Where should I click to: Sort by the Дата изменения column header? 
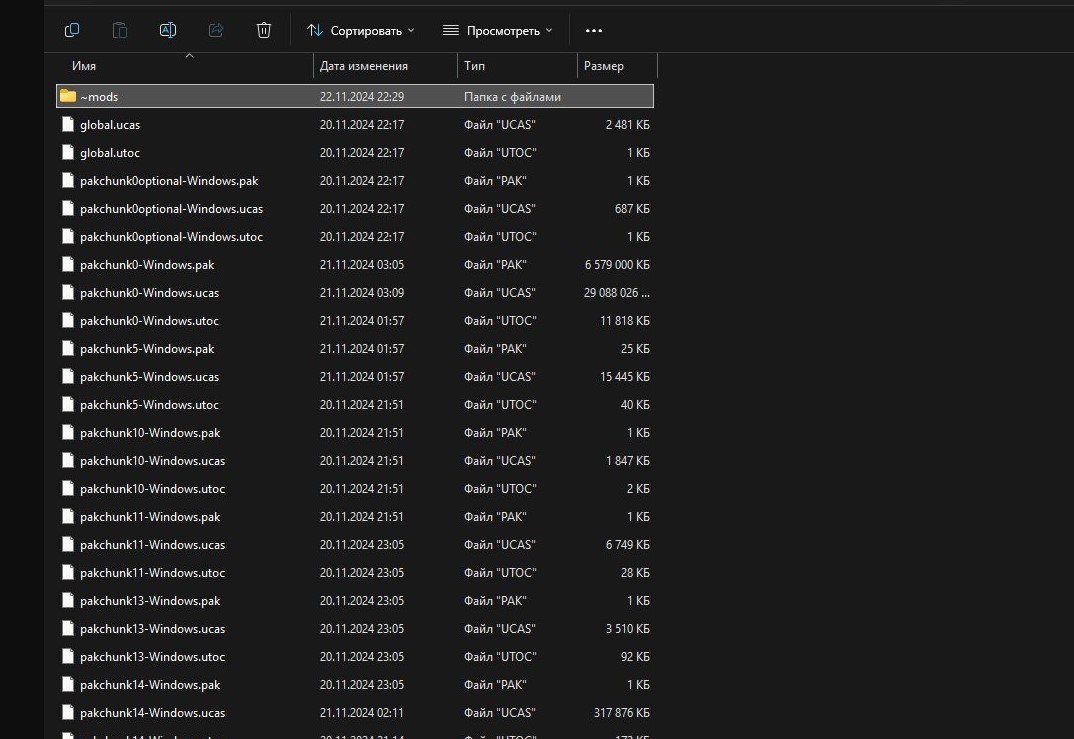tap(364, 66)
